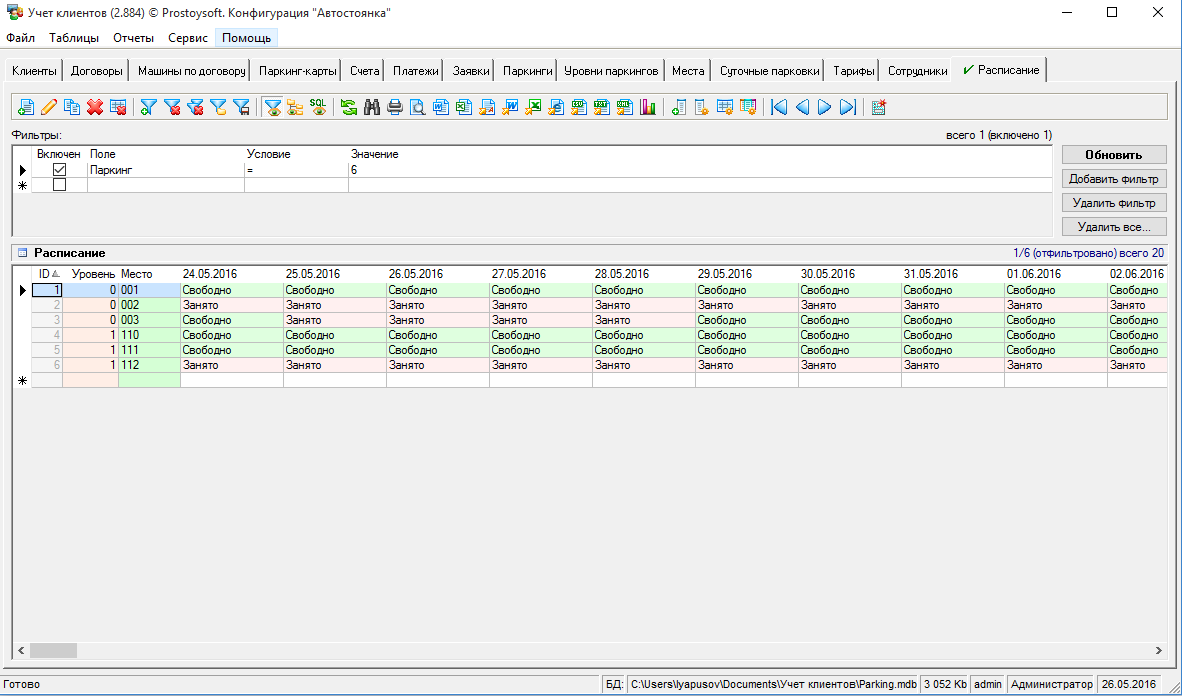Click the printer icon in the toolbar
This screenshot has width=1182, height=696.
click(x=395, y=107)
